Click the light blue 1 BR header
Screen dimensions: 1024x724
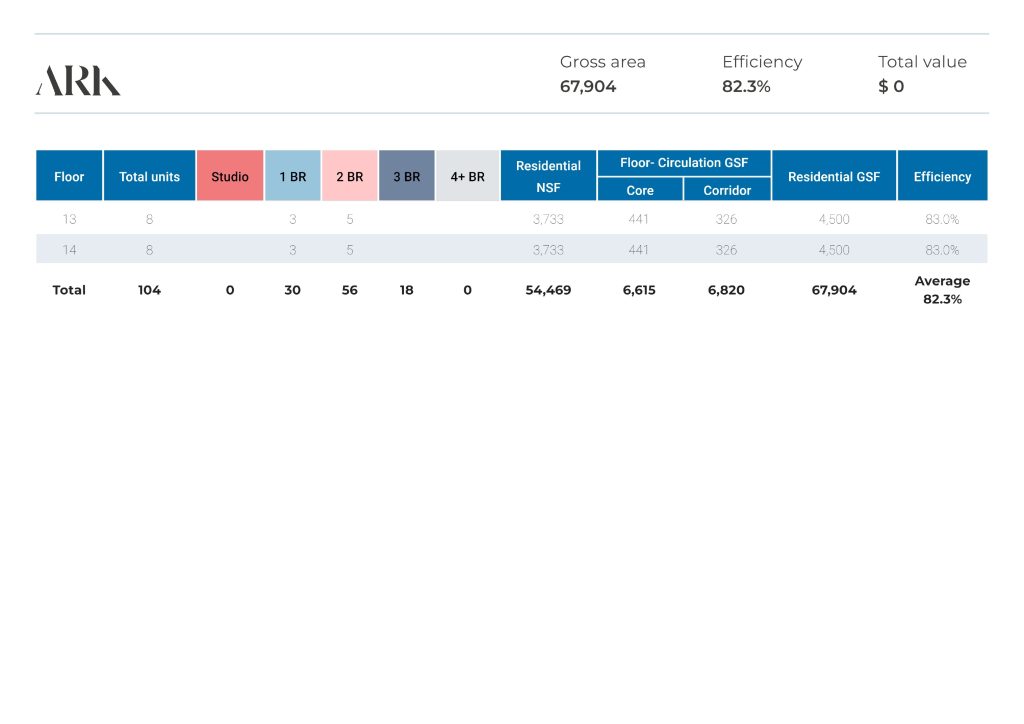(292, 176)
